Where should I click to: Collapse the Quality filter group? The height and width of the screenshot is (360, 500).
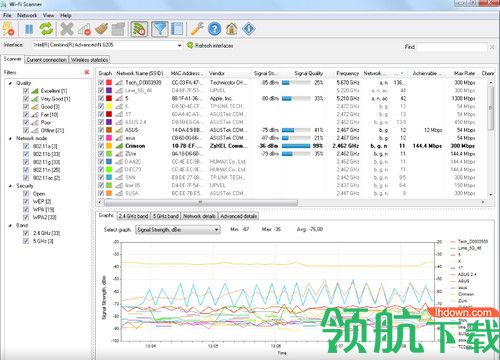point(10,83)
